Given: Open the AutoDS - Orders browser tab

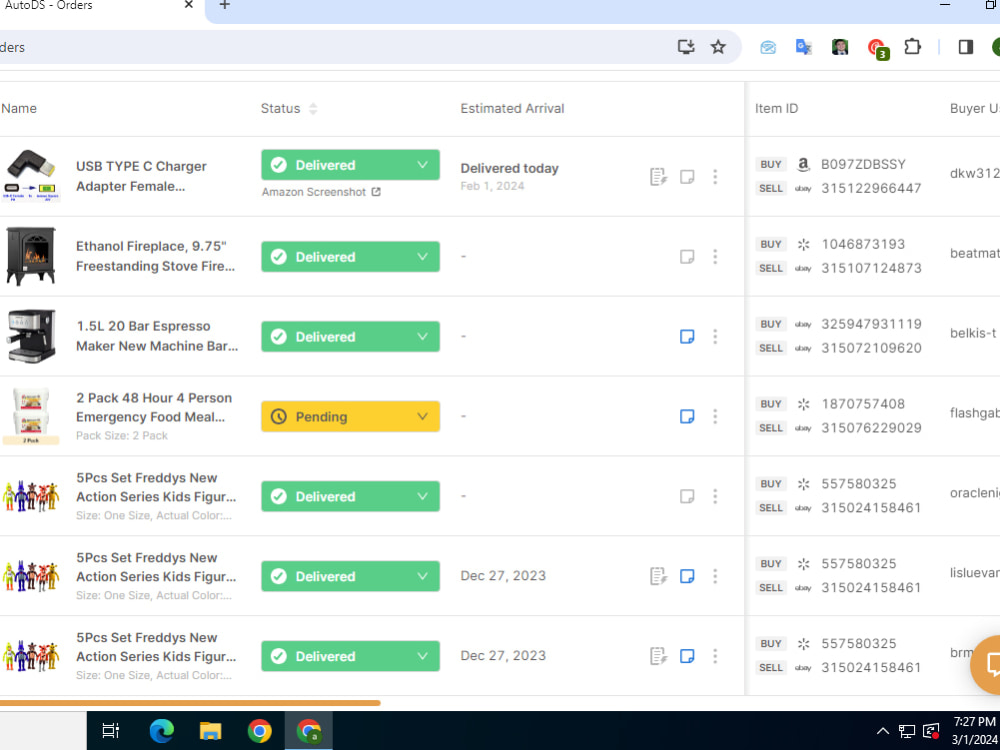Looking at the screenshot, I should 96,6.
